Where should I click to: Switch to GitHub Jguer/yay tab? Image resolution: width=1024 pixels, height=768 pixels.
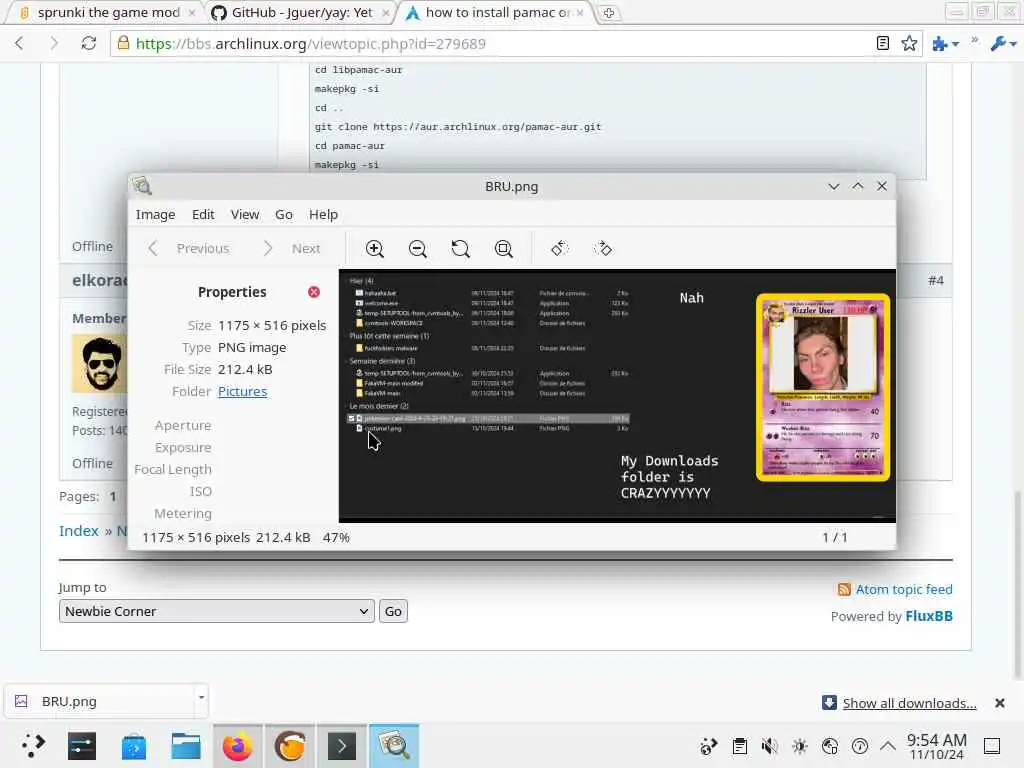coord(300,12)
